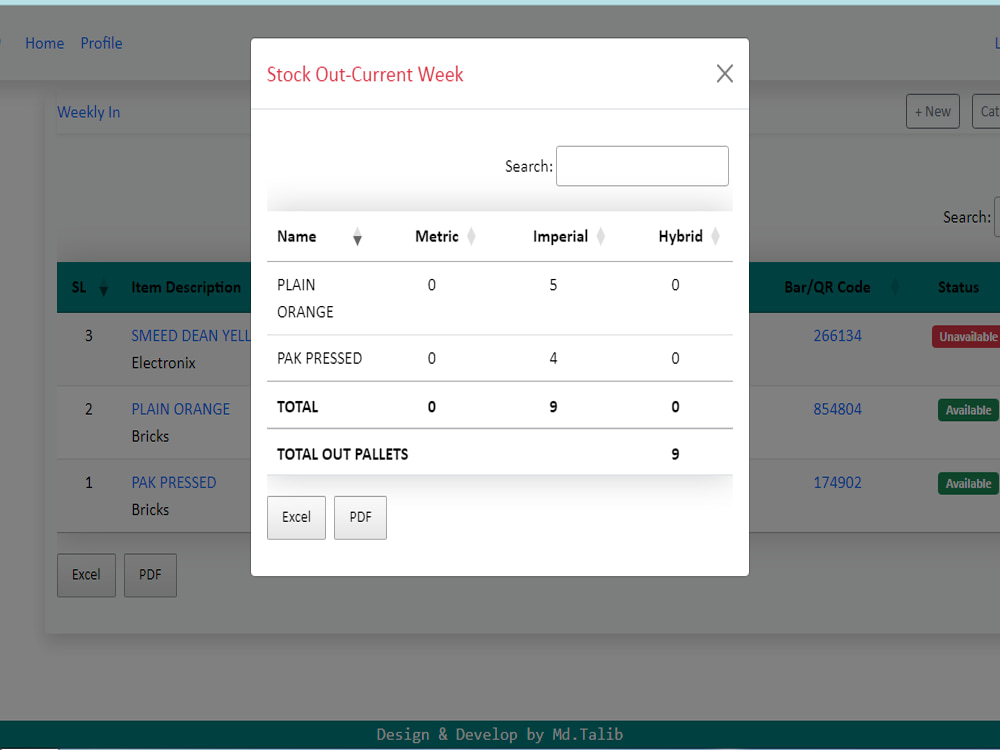Viewport: 1000px width, 750px height.
Task: Download the stock out report as PDF
Action: [360, 517]
